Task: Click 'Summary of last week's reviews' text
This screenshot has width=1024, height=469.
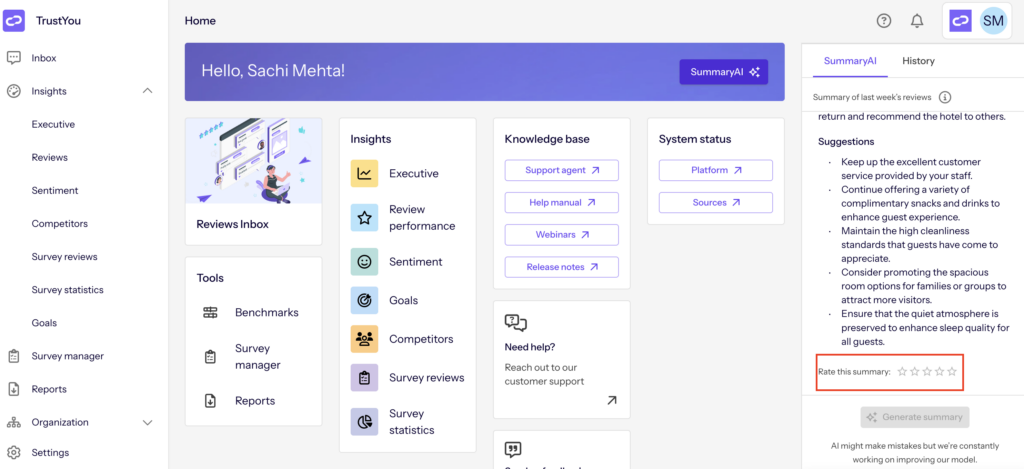Action: tap(872, 97)
